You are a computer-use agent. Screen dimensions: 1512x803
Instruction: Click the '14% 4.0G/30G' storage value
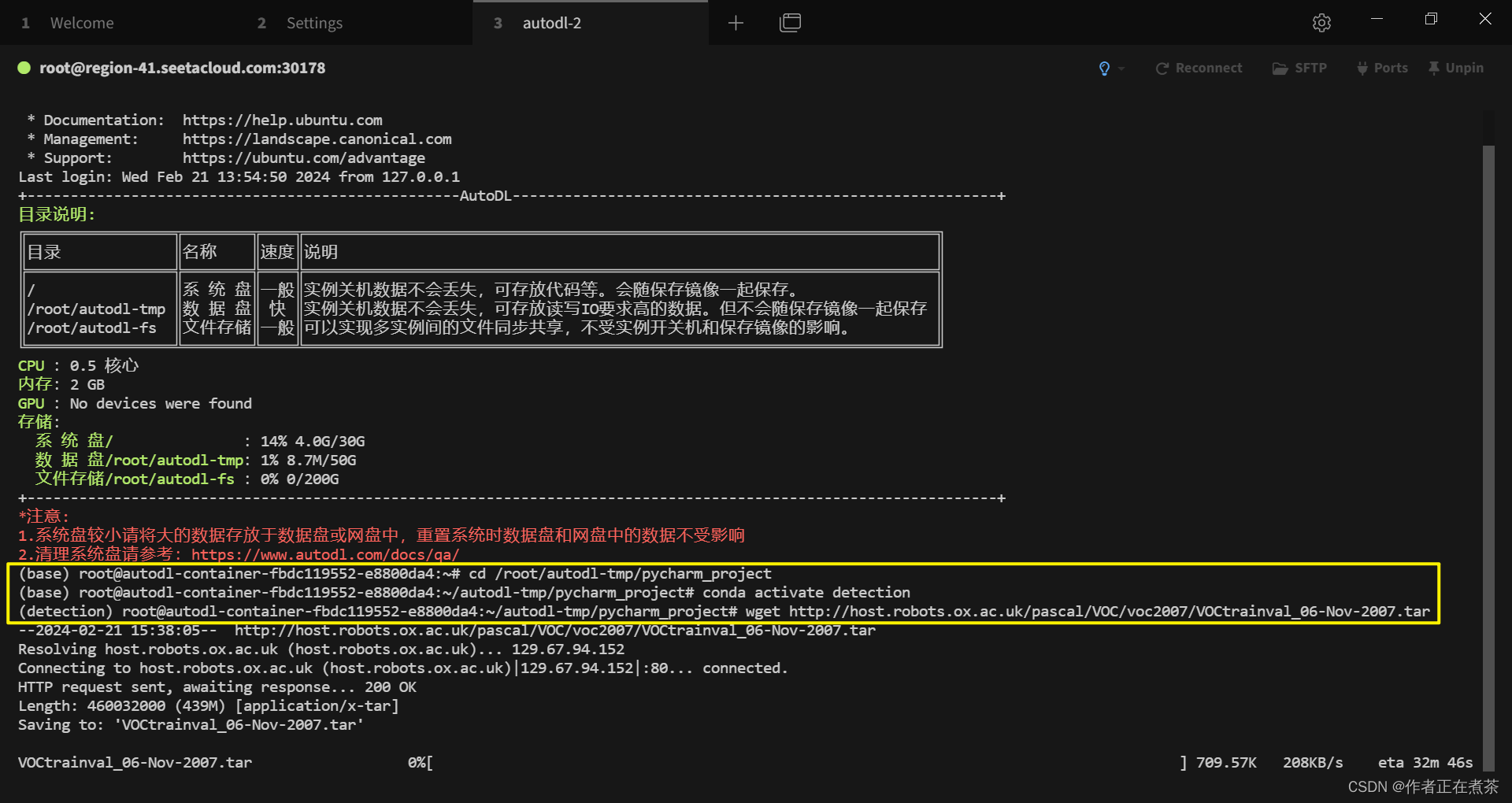pos(313,441)
